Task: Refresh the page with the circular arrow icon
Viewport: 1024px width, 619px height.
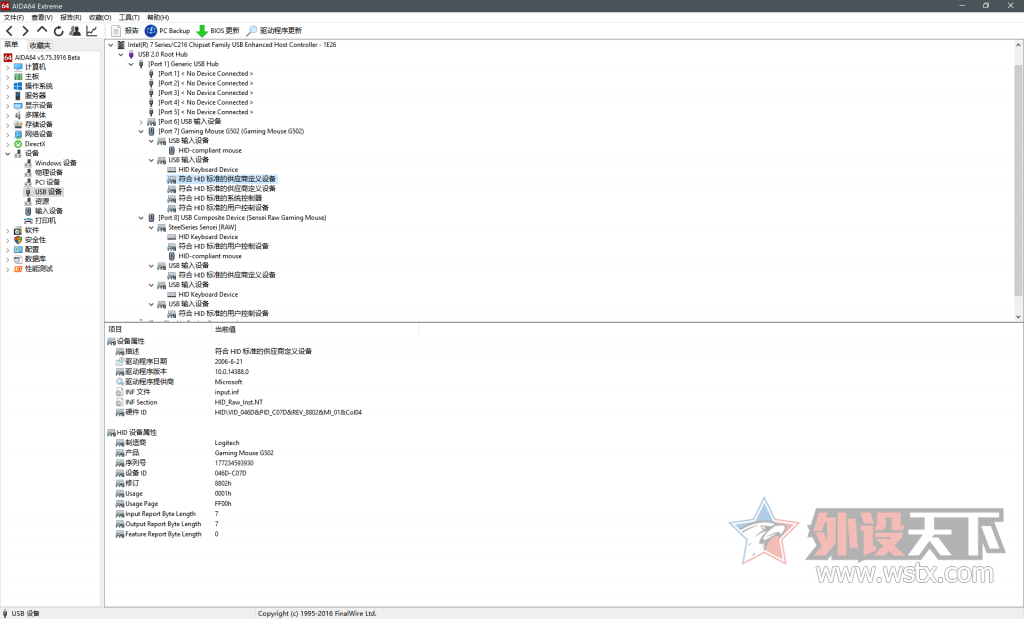Action: coord(59,31)
